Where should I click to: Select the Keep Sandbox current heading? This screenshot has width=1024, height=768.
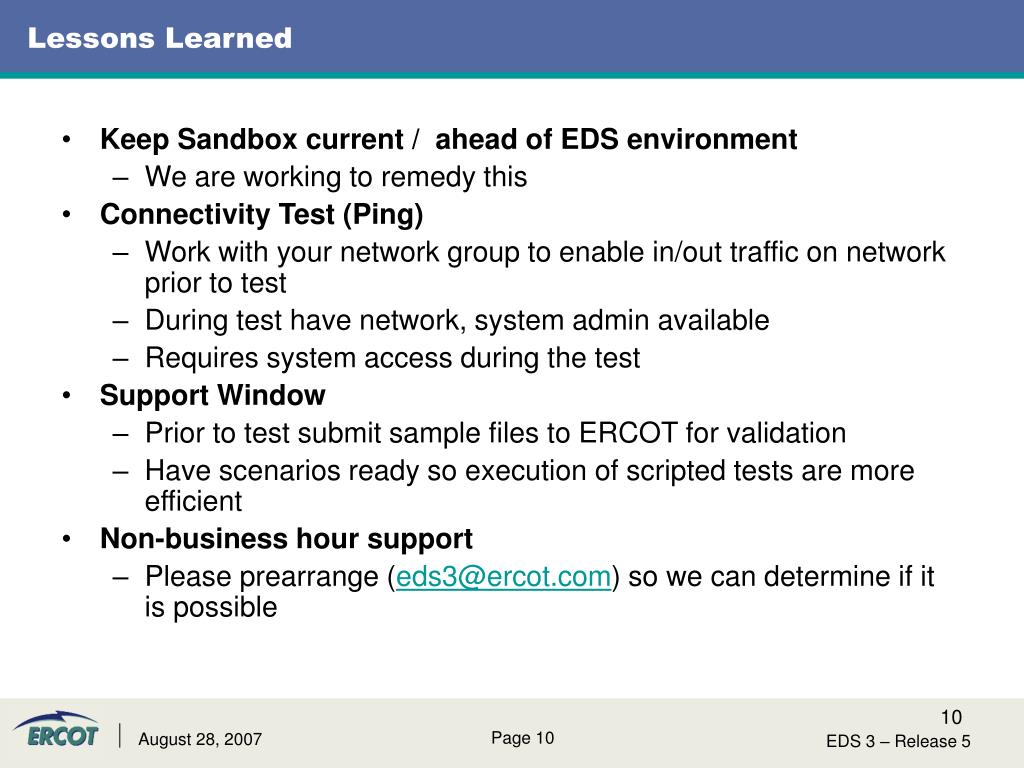pos(448,139)
